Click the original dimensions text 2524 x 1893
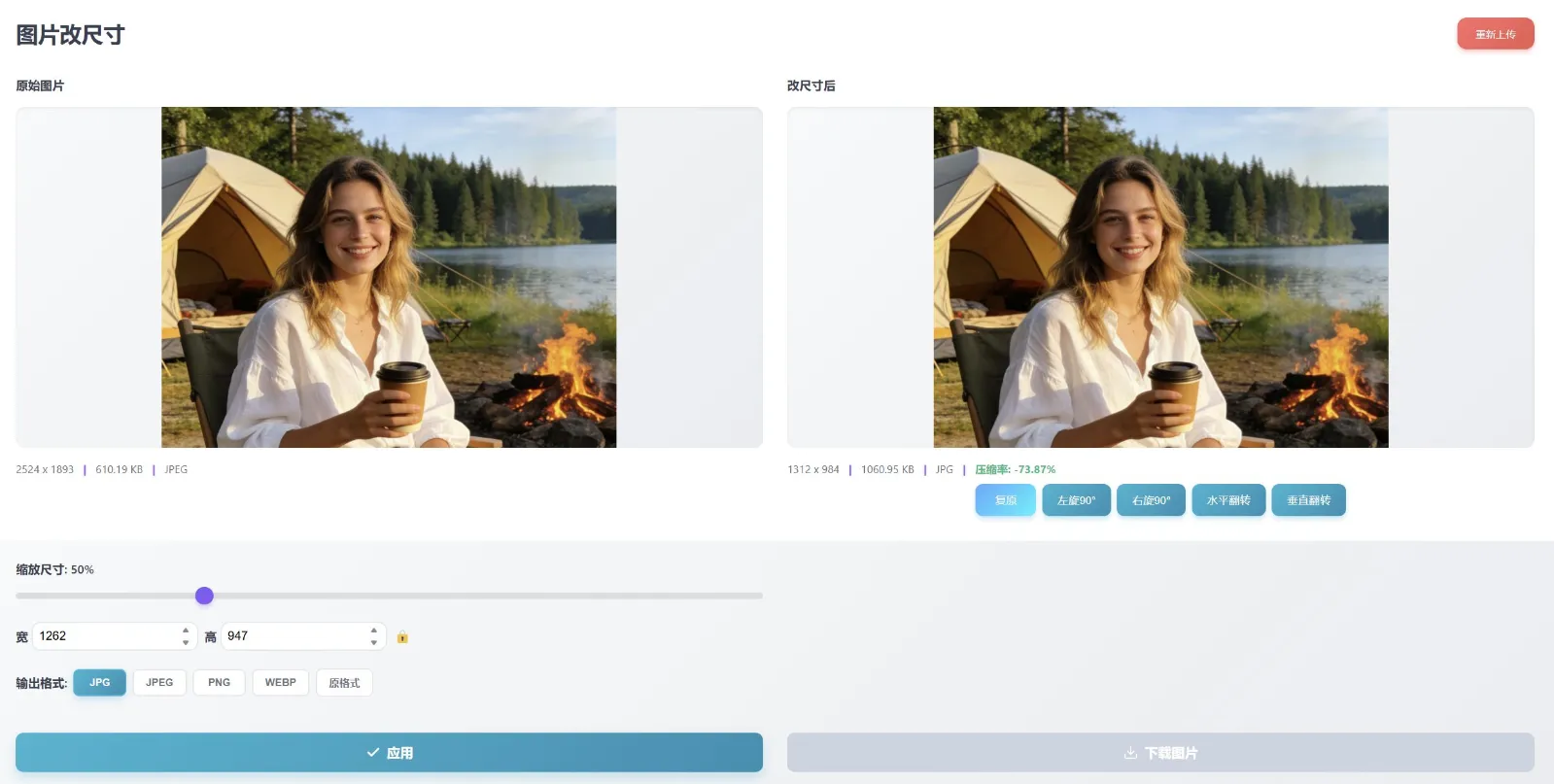1554x784 pixels. click(45, 469)
